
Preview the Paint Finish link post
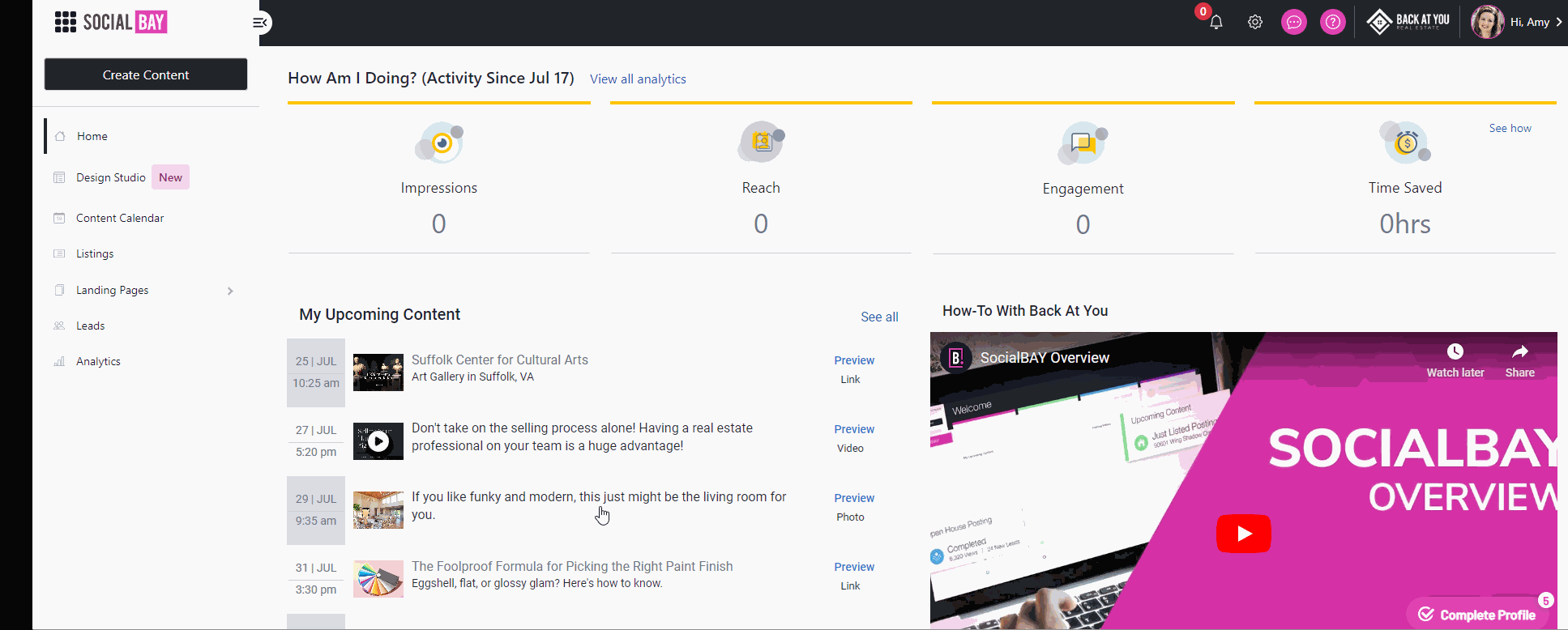pyautogui.click(x=854, y=567)
